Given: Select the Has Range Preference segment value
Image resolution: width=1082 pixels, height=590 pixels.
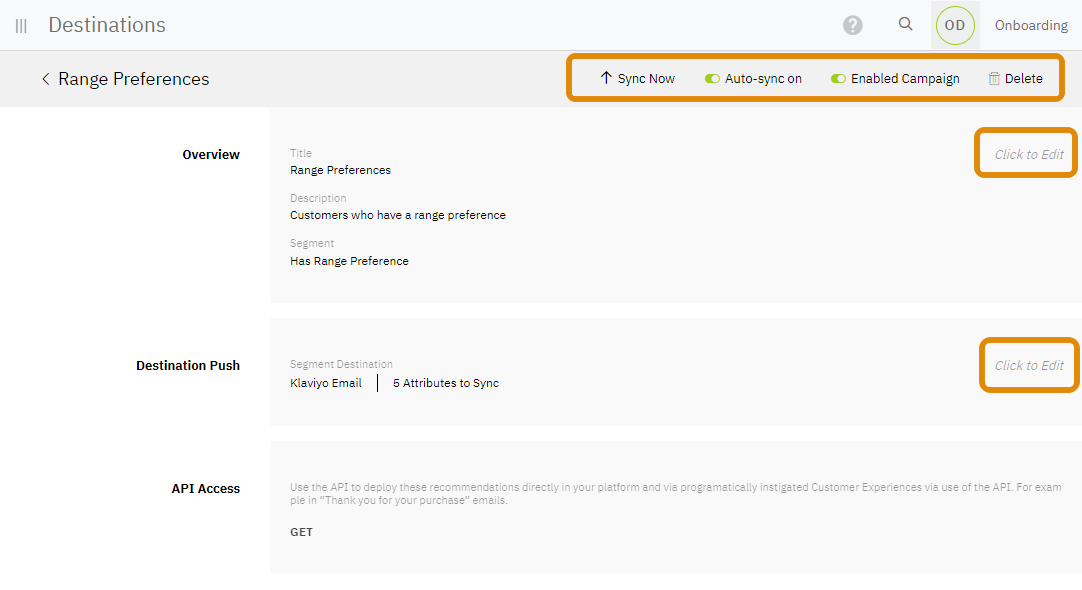Looking at the screenshot, I should [x=349, y=261].
